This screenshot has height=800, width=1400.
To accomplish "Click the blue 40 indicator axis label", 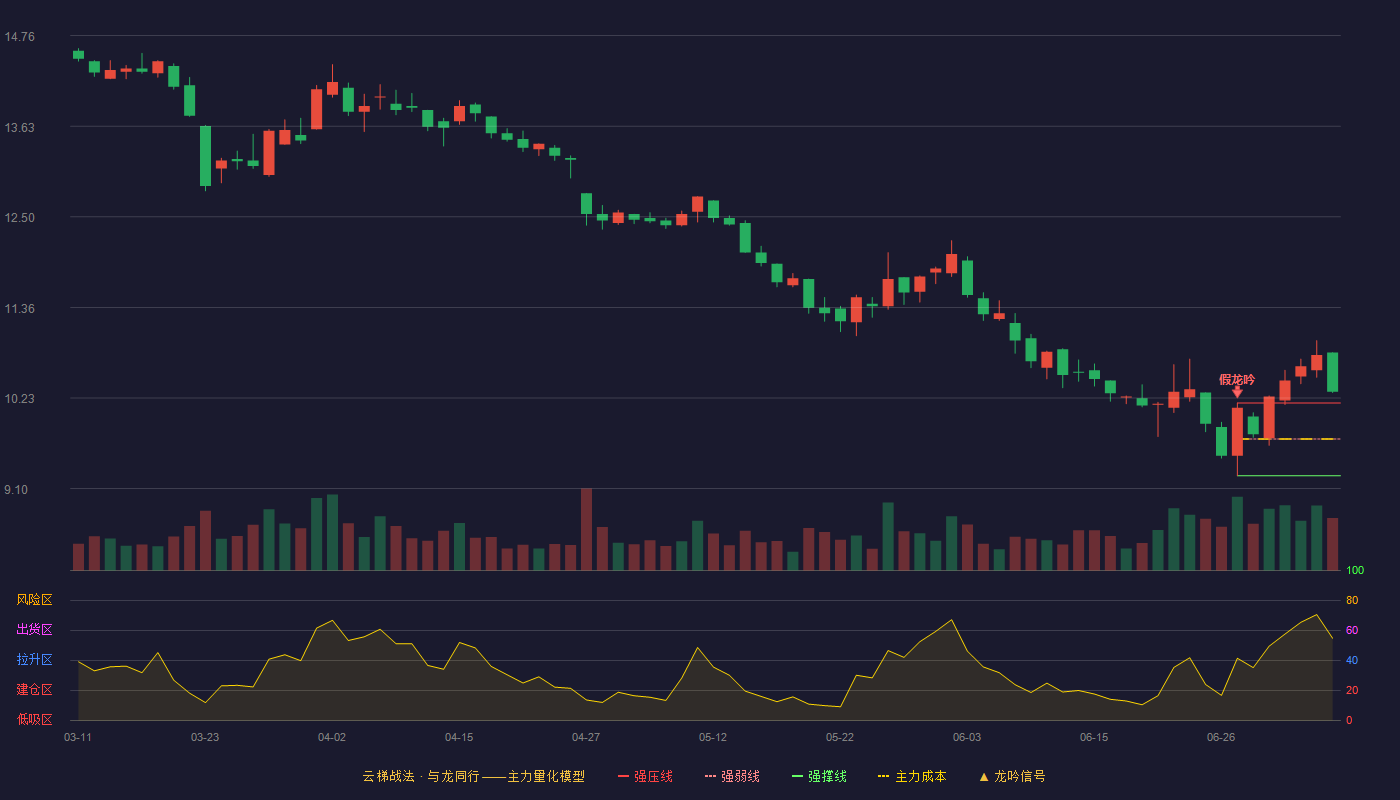I will coord(1352,660).
